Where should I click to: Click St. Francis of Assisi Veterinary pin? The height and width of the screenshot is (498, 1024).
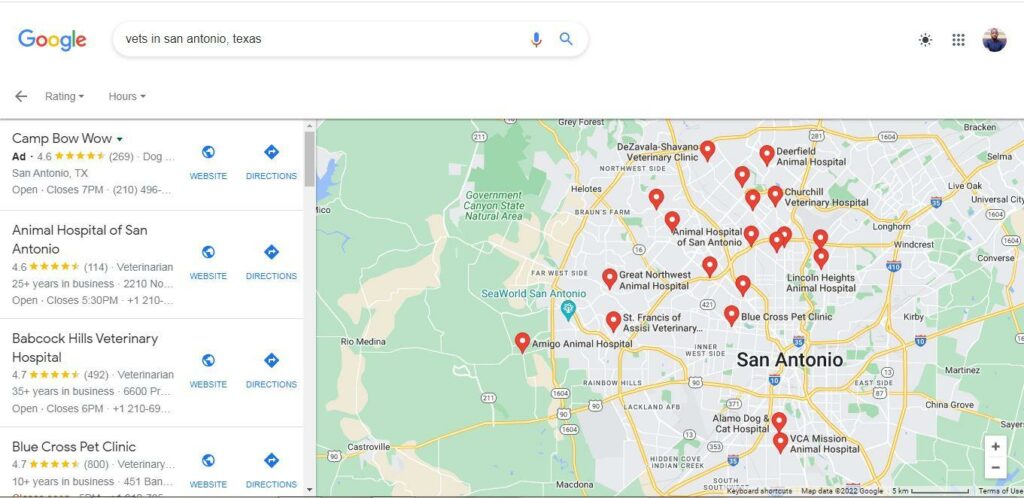[613, 320]
